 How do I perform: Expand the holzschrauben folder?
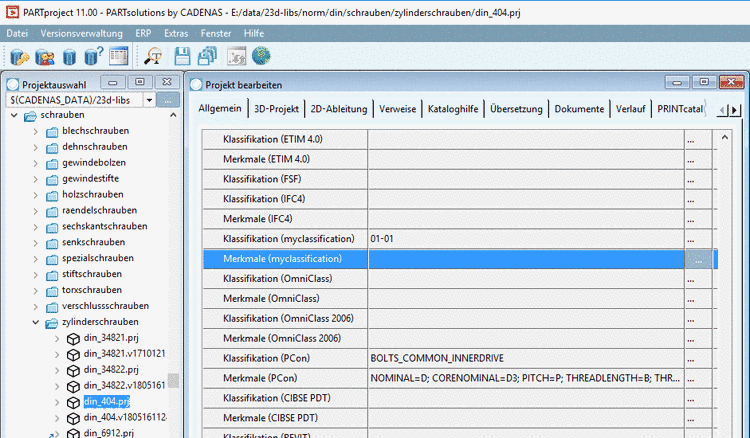click(x=35, y=195)
